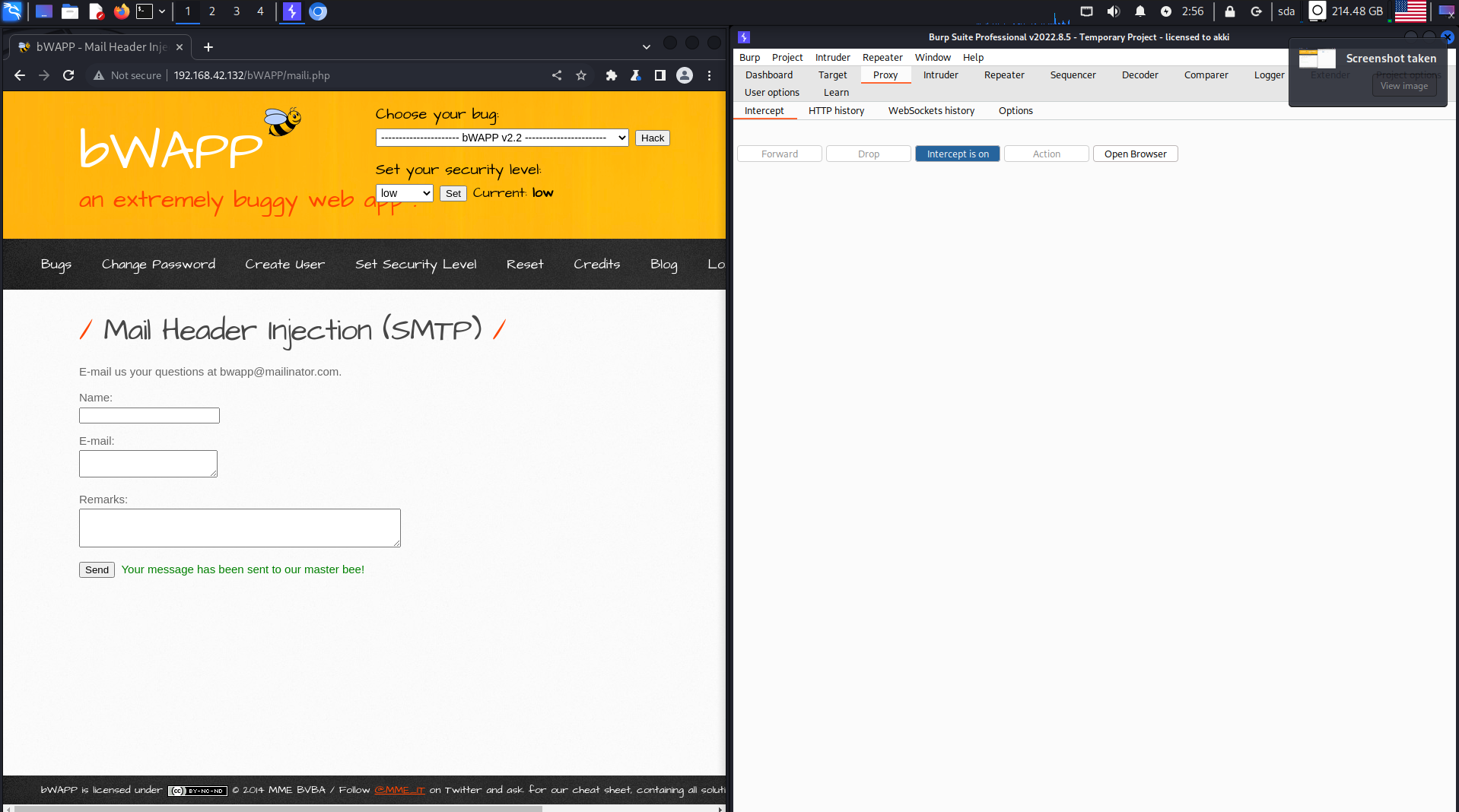Open the Repeater tab in Burp Suite
This screenshot has height=812, width=1459.
[1003, 75]
